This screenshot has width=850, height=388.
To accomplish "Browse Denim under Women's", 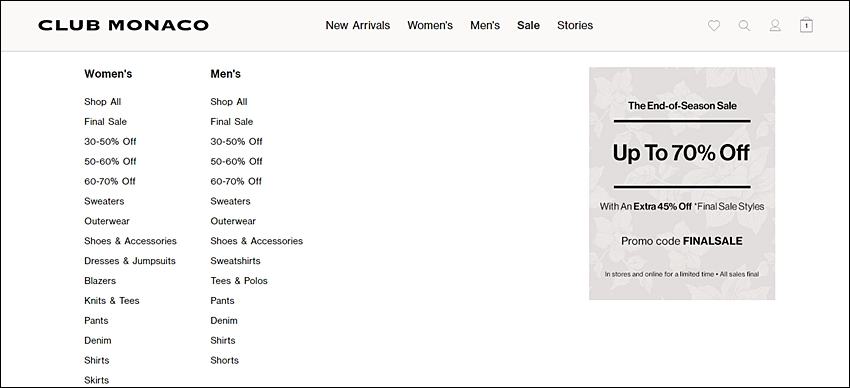I will click(x=98, y=340).
